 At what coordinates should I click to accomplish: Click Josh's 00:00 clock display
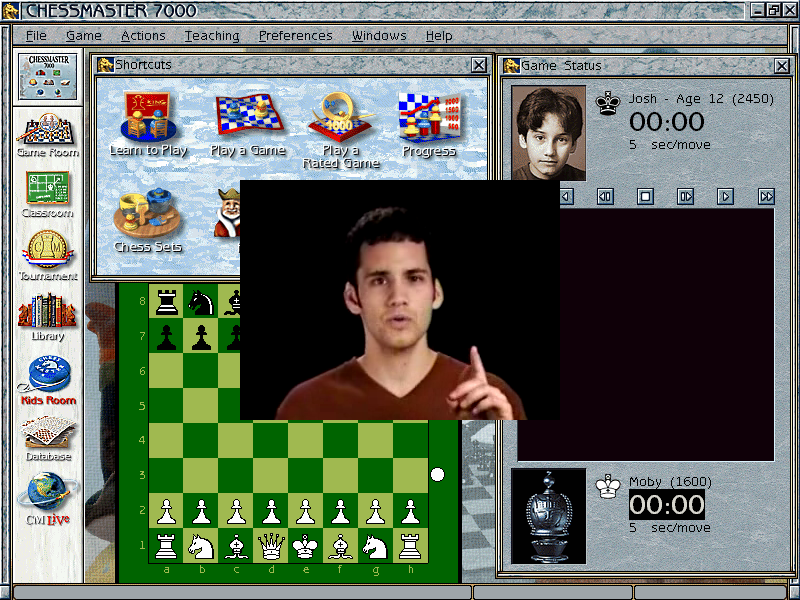pos(667,121)
